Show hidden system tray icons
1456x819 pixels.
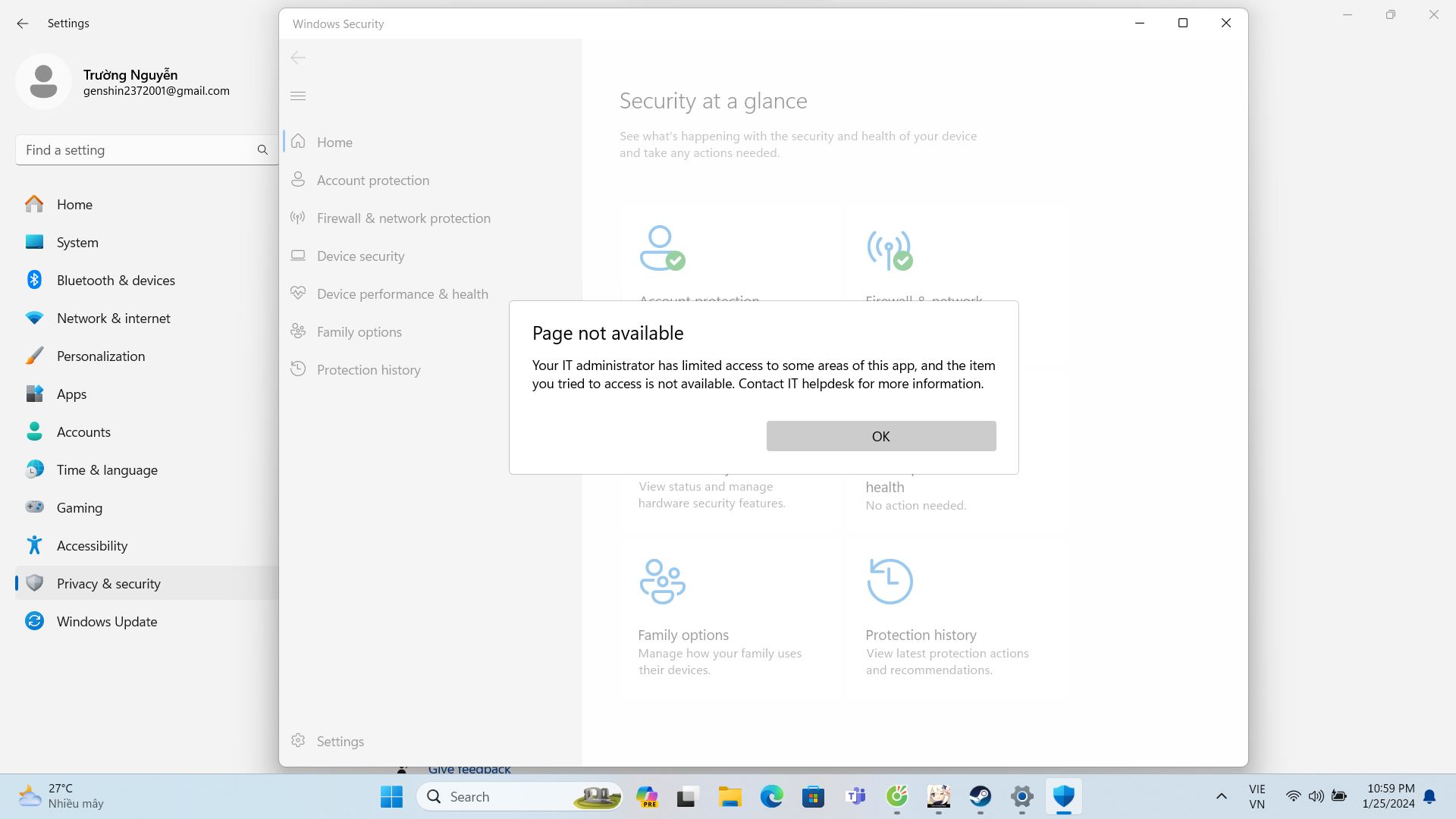pos(1222,797)
